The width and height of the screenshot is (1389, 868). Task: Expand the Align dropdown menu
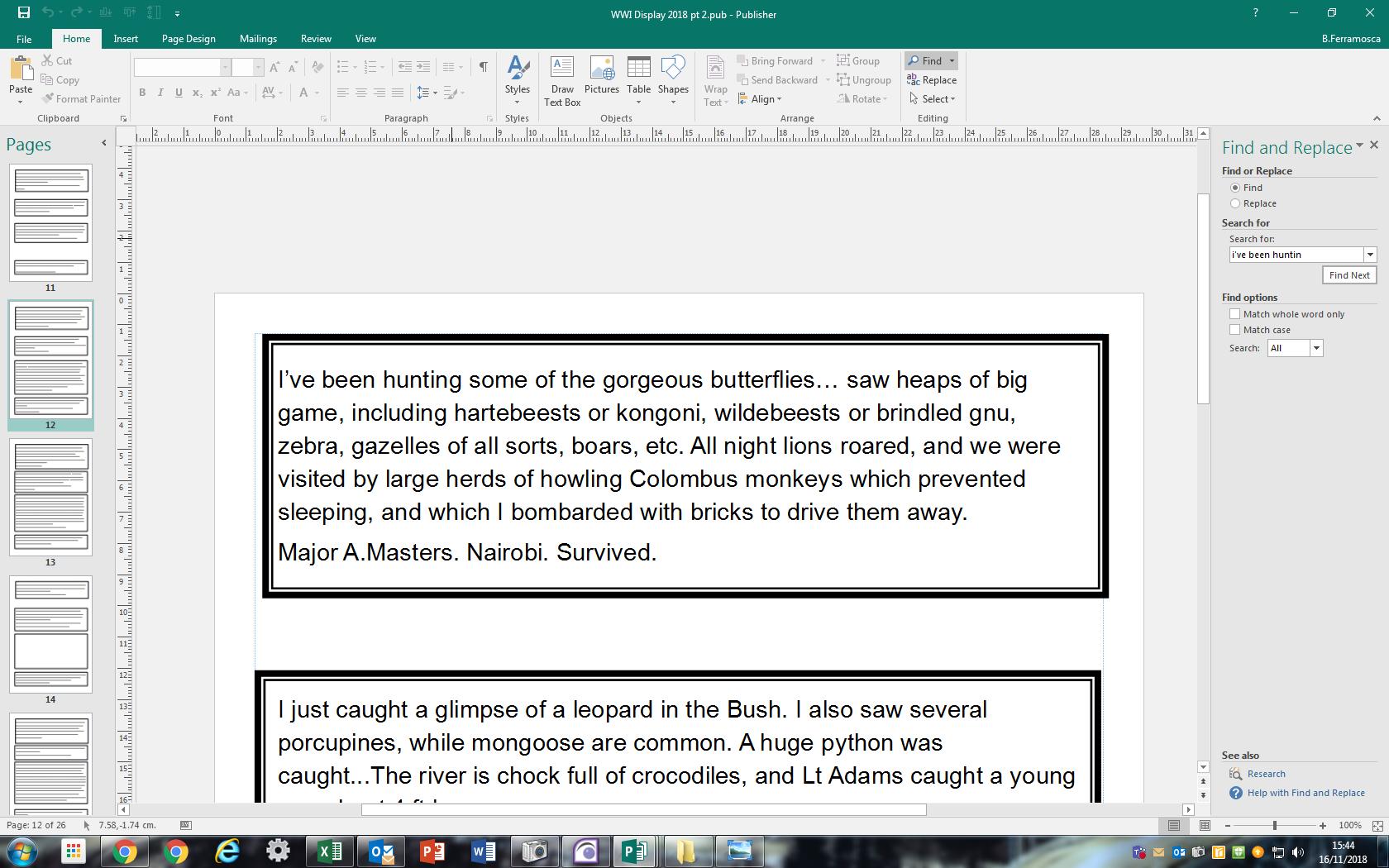coord(760,99)
